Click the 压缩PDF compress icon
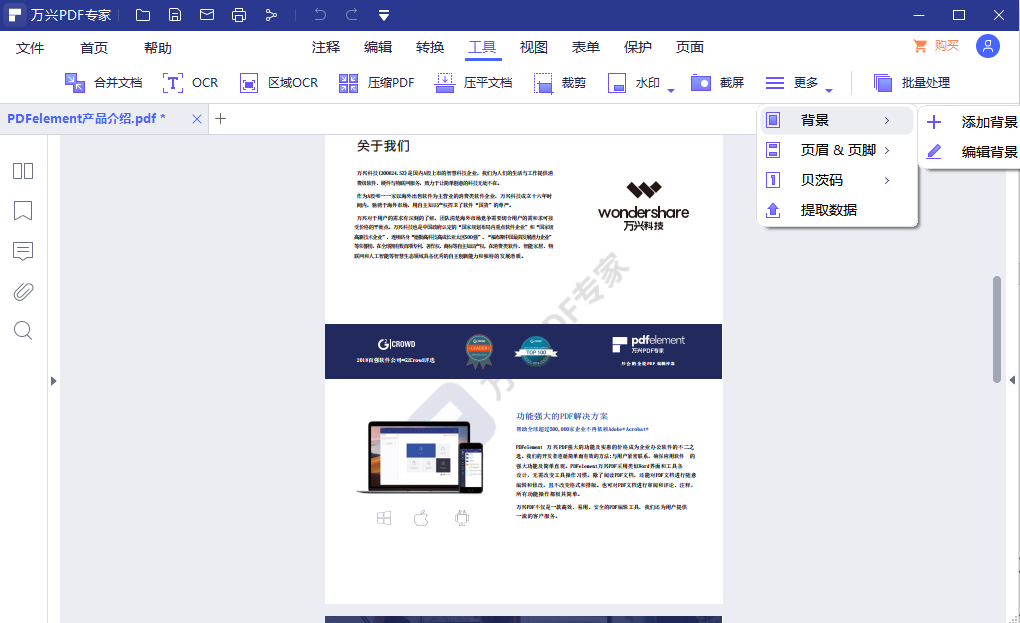The image size is (1020, 623). pyautogui.click(x=349, y=83)
